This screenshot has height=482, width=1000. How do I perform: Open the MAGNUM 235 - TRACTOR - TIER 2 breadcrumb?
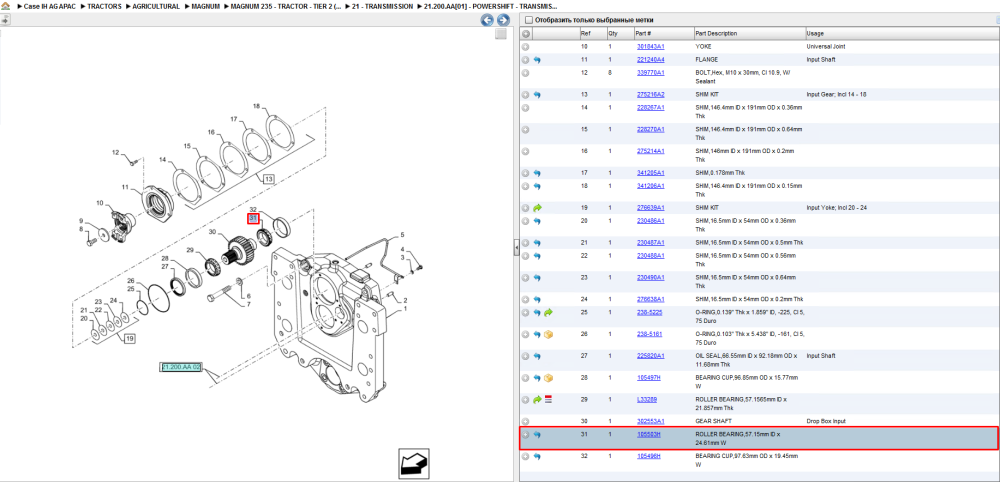click(x=286, y=6)
